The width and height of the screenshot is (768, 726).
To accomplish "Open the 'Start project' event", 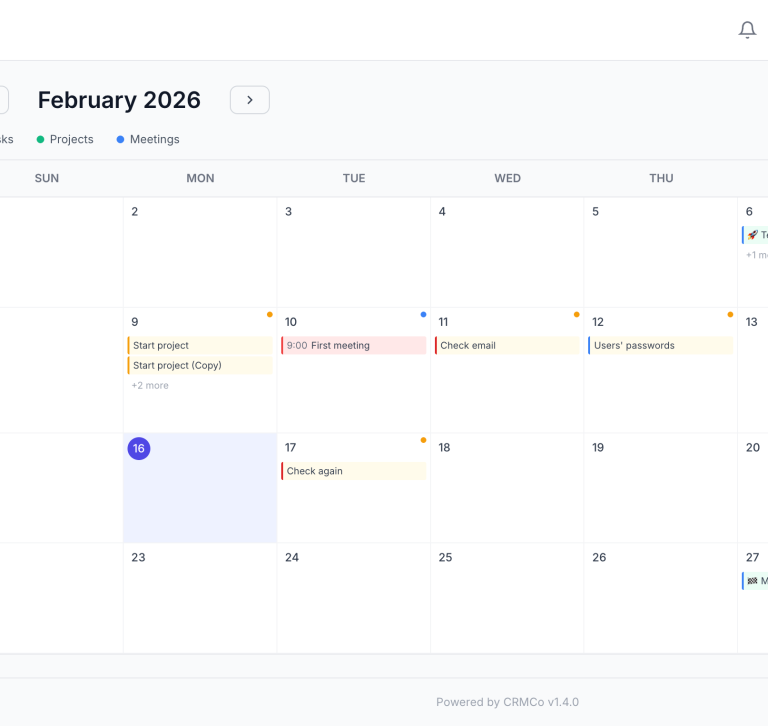I will coord(200,345).
